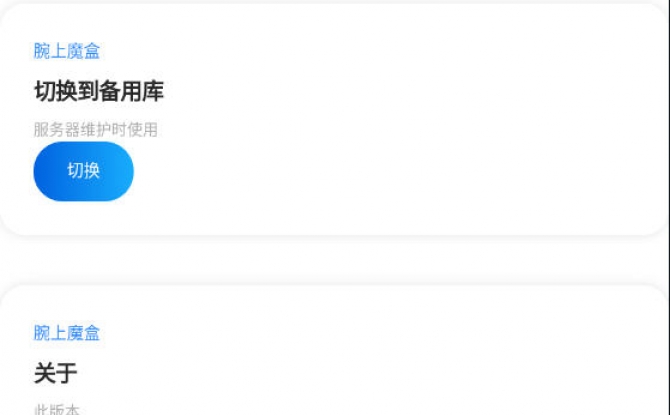This screenshot has width=670, height=415.
Task: Open the 切换到备用库 card title
Action: pos(99,91)
